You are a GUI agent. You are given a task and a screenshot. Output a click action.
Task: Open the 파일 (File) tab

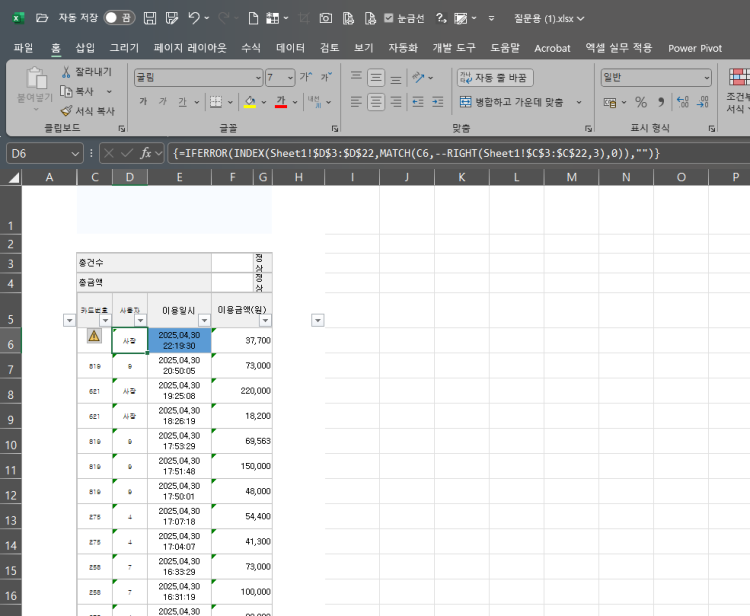(23, 48)
